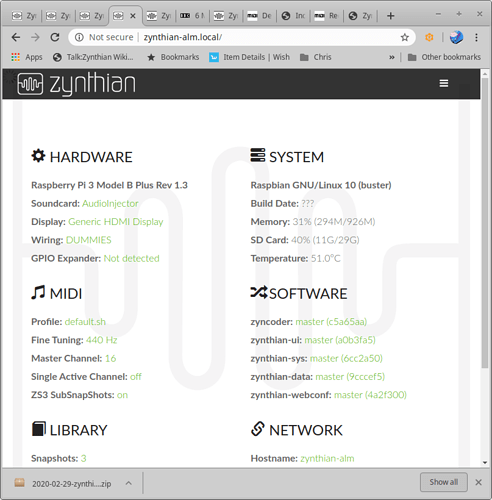Open the orange extension icon
This screenshot has height=500, width=492.
(x=429, y=37)
